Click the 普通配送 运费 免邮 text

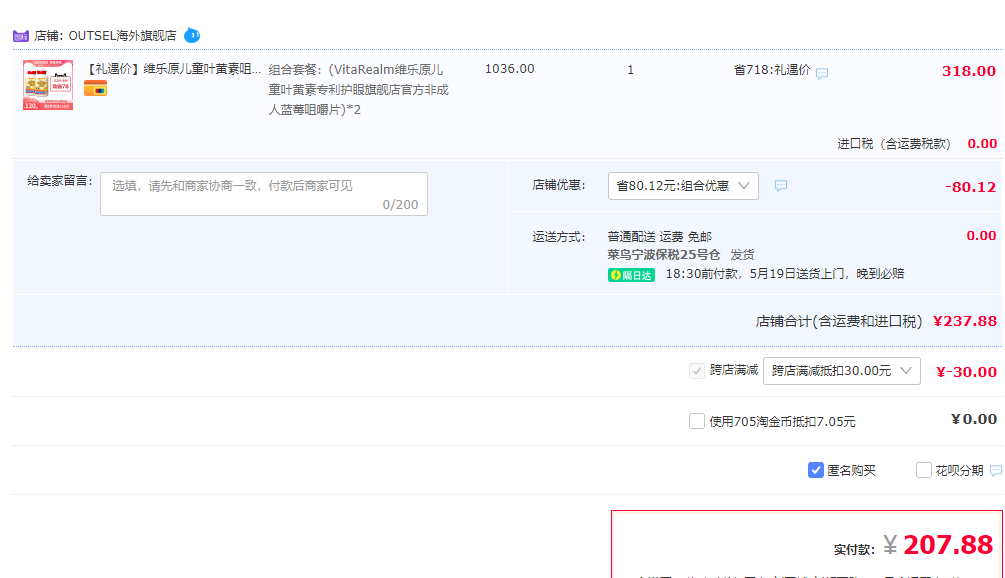660,237
